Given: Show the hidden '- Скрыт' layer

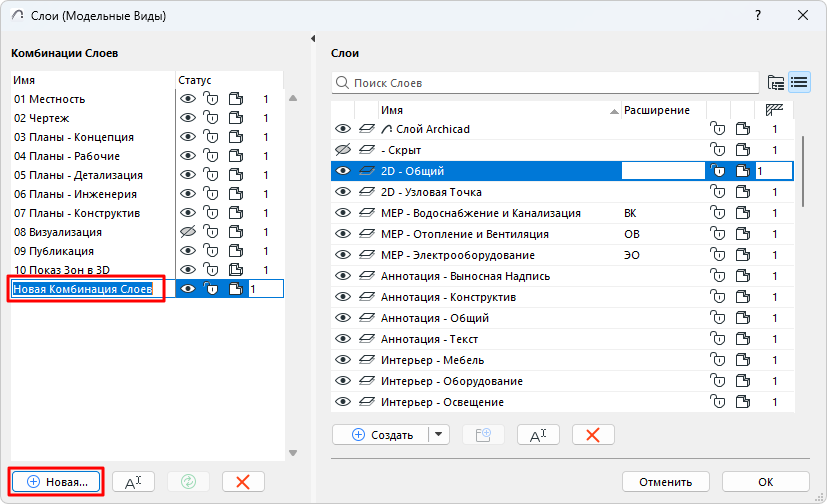Looking at the screenshot, I should pyautogui.click(x=343, y=150).
